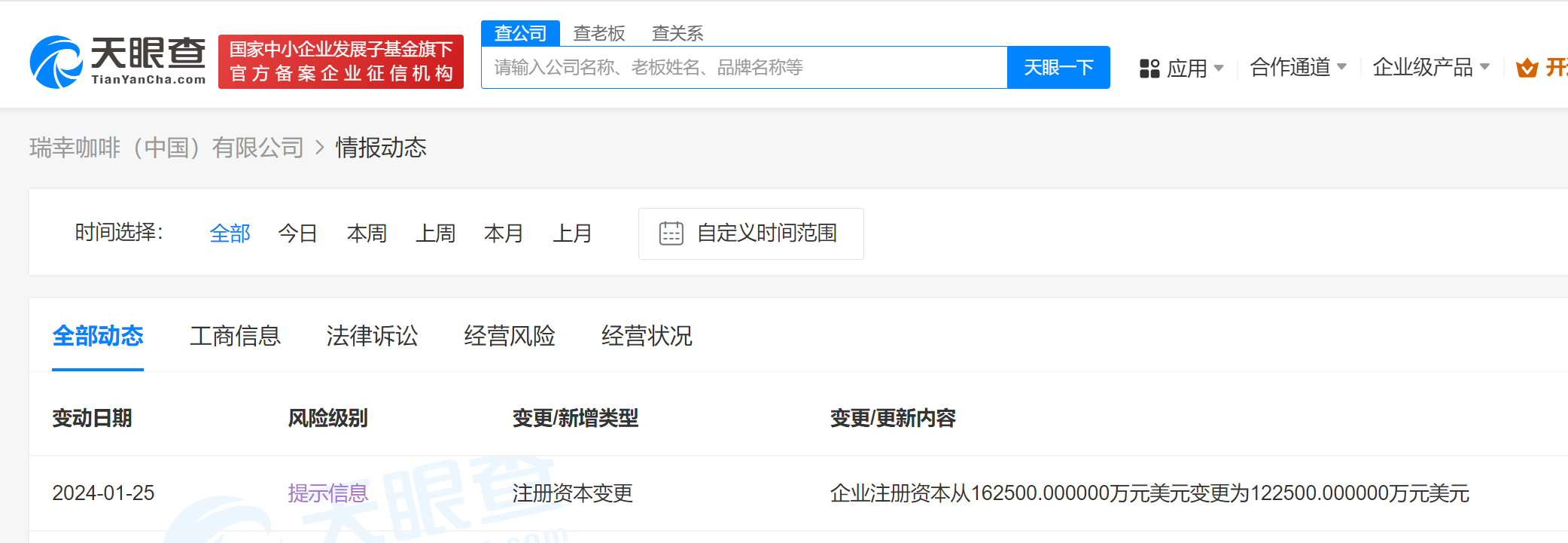Select the 本月 time filter
This screenshot has width=1568, height=543.
[504, 233]
